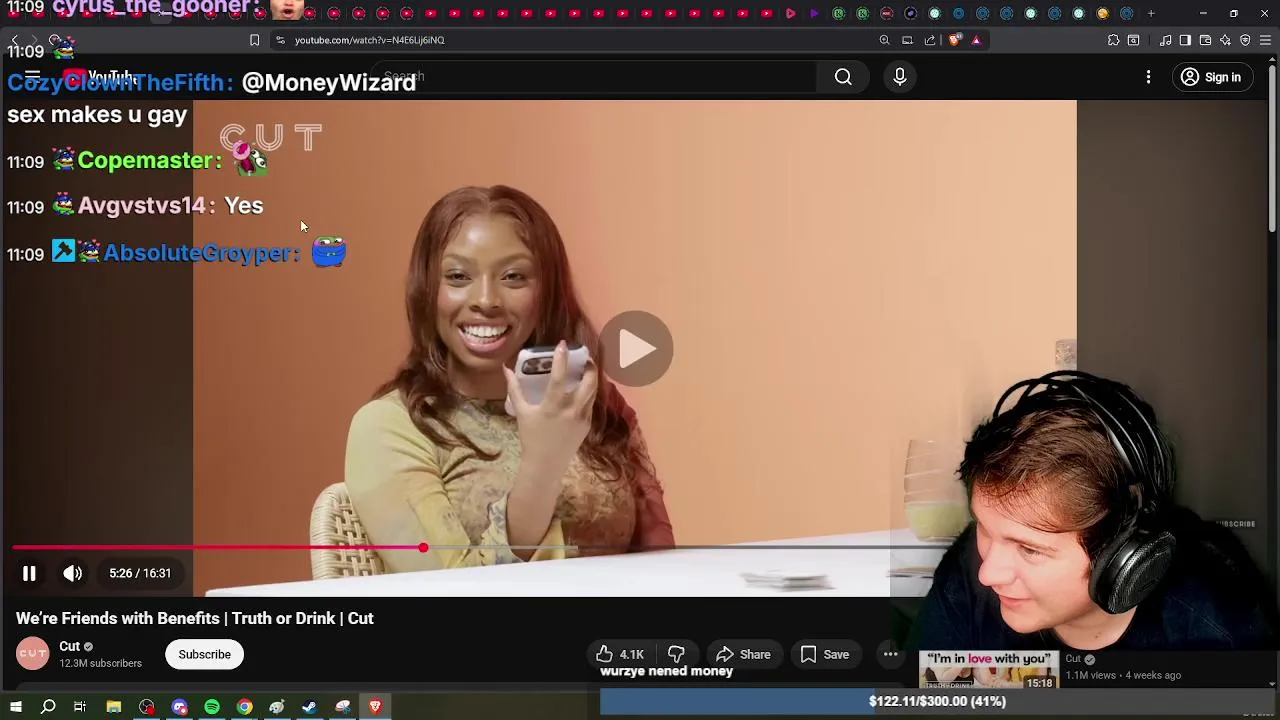Open Steam from the taskbar

(x=310, y=707)
